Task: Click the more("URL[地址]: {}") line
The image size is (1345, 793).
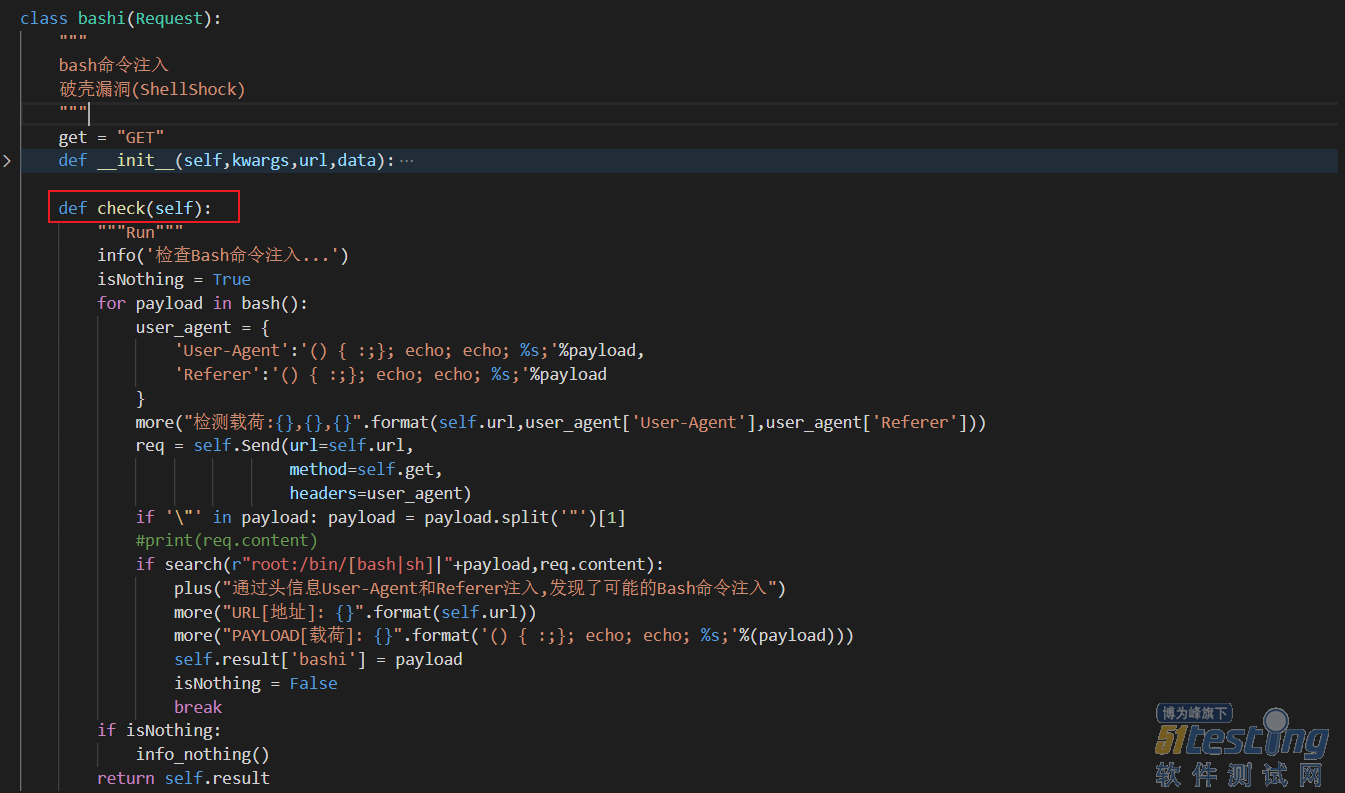Action: click(x=356, y=612)
